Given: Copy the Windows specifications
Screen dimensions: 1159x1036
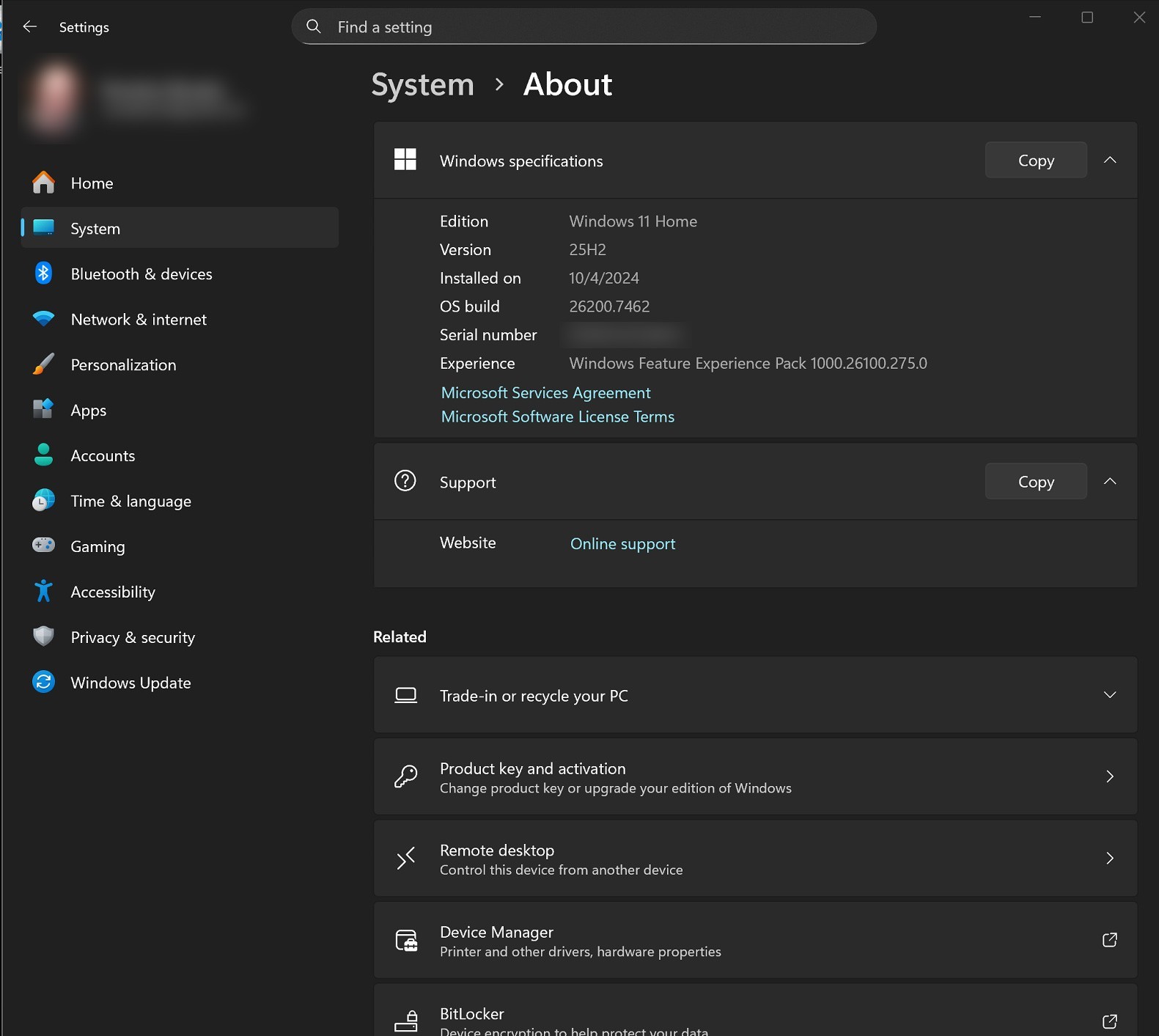Looking at the screenshot, I should (1036, 160).
